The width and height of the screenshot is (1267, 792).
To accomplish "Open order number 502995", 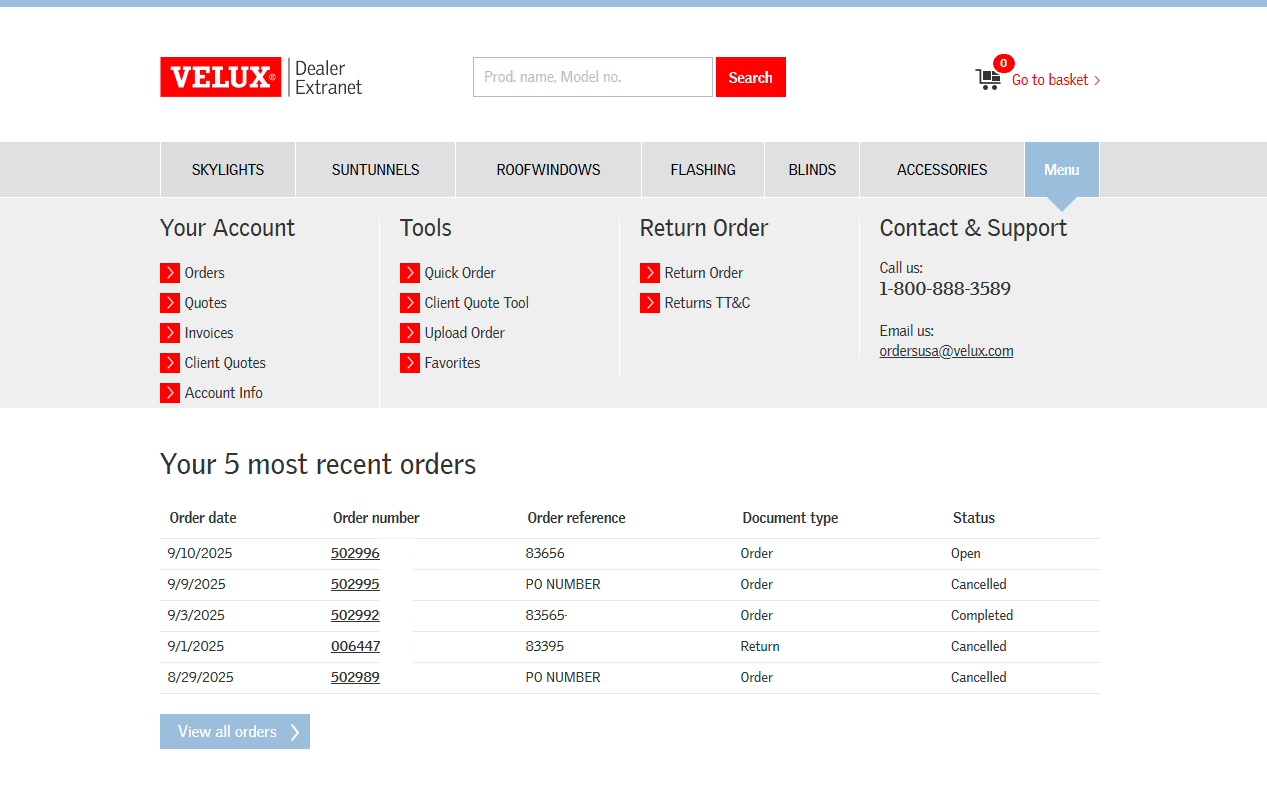I will click(355, 584).
